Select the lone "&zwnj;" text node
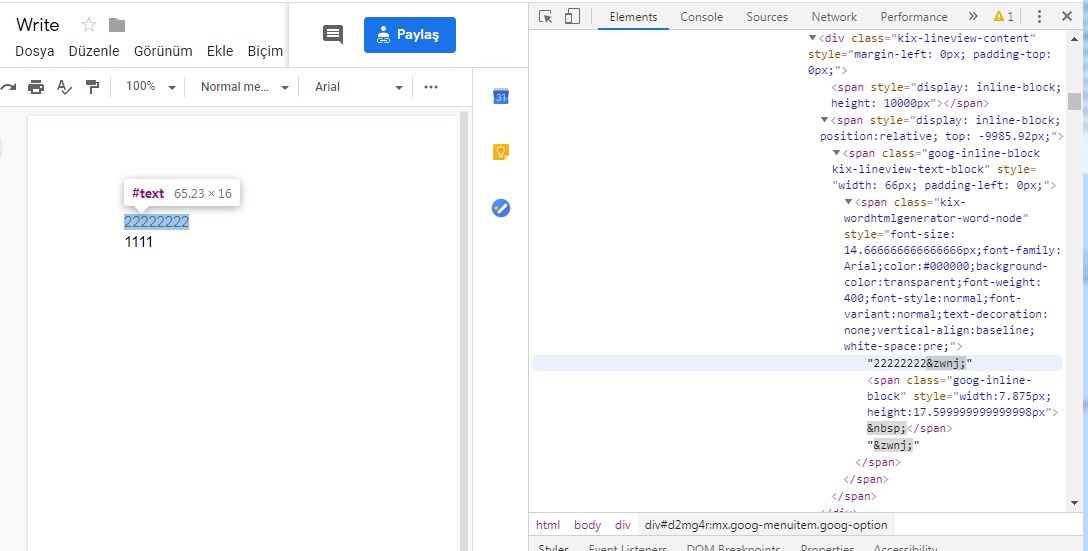The width and height of the screenshot is (1088, 551). tap(893, 445)
